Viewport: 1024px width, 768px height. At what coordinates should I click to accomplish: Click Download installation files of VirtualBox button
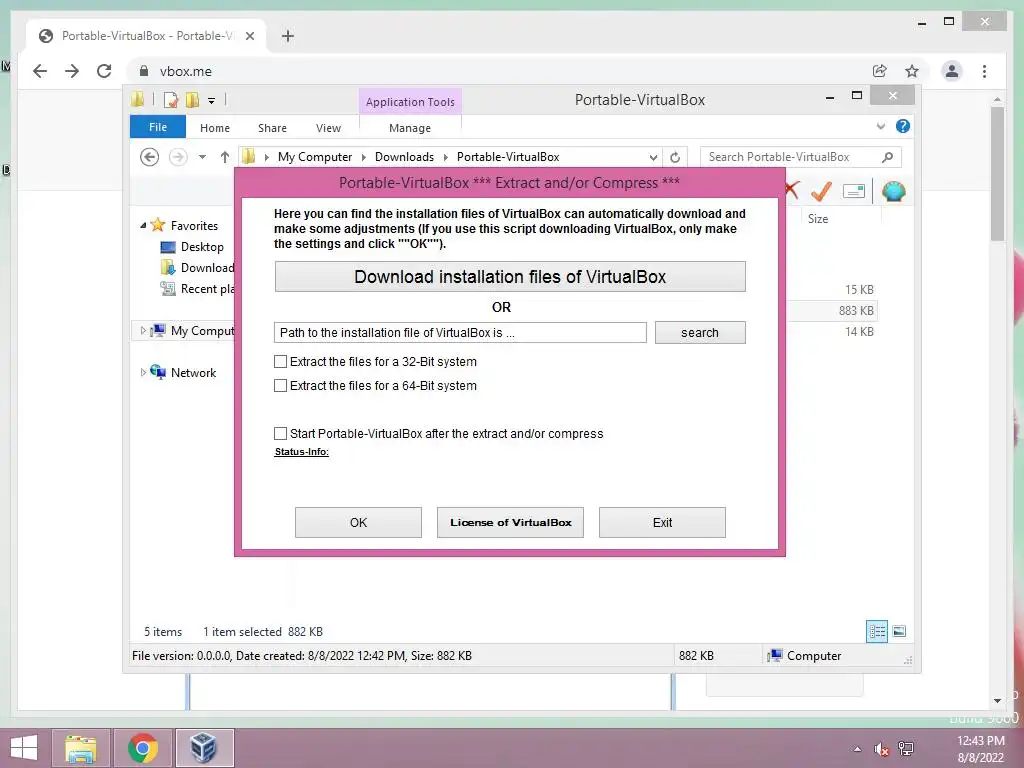click(x=509, y=277)
